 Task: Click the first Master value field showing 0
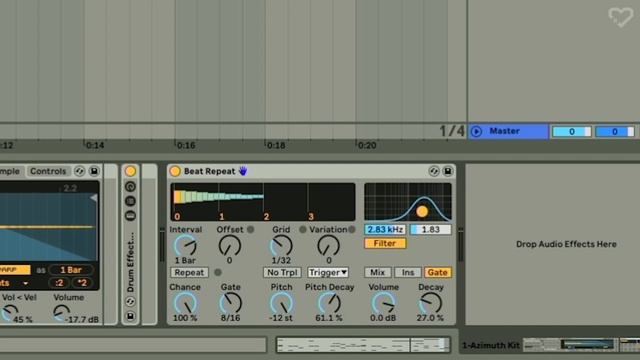pyautogui.click(x=571, y=131)
